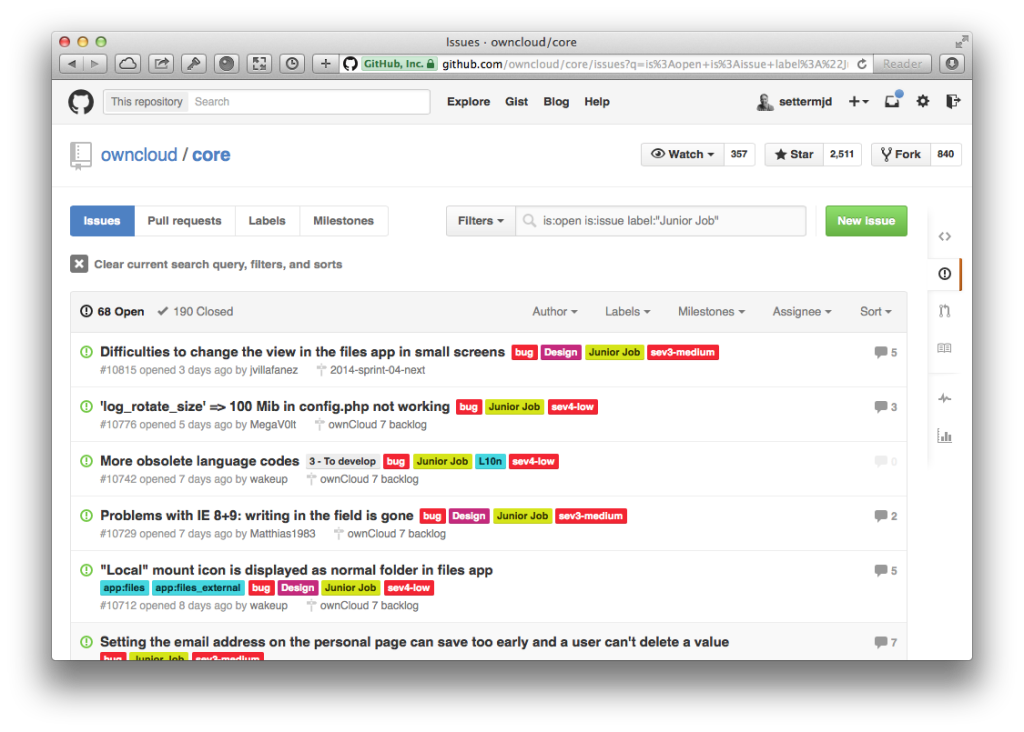Select the Issues tab
Viewport: 1024px width, 732px height.
[x=102, y=221]
